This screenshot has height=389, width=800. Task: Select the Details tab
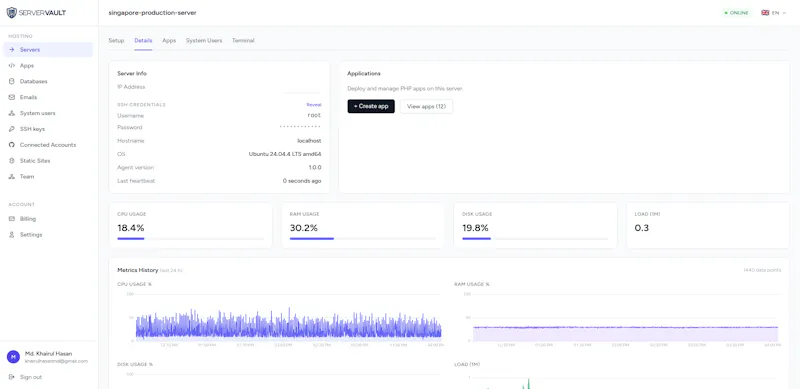pyautogui.click(x=143, y=40)
